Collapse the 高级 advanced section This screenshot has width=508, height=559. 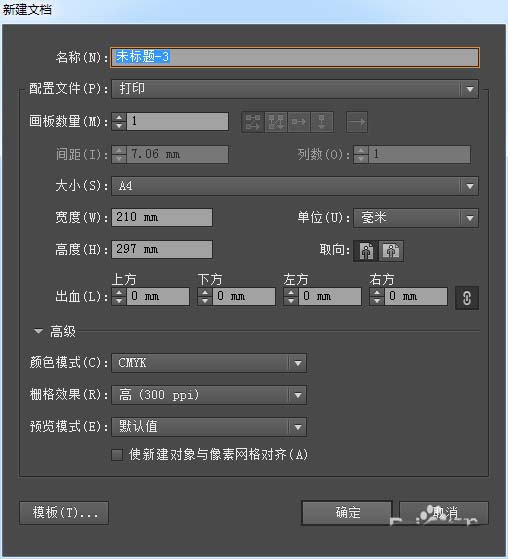pos(38,331)
